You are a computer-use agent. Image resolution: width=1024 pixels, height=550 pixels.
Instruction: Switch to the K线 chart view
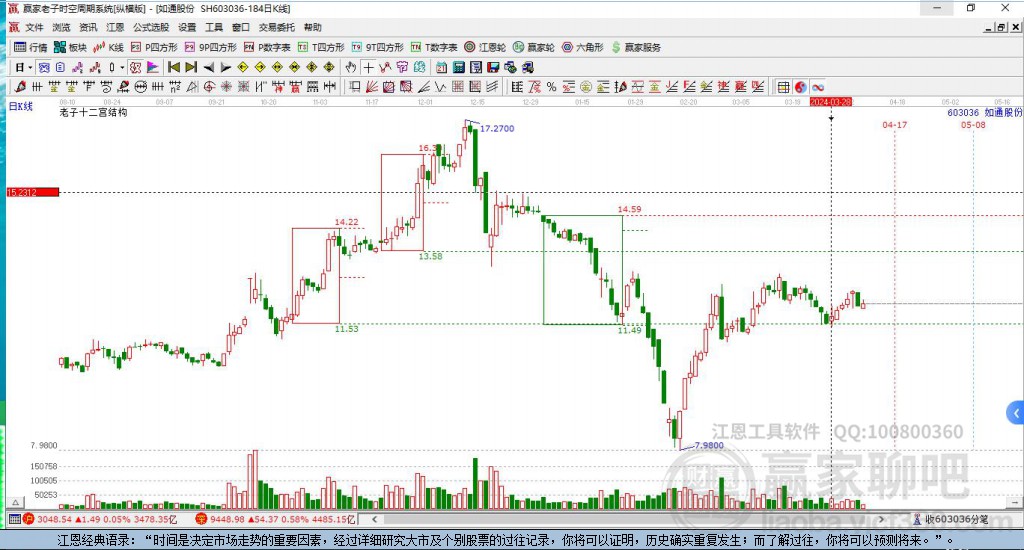click(108, 47)
